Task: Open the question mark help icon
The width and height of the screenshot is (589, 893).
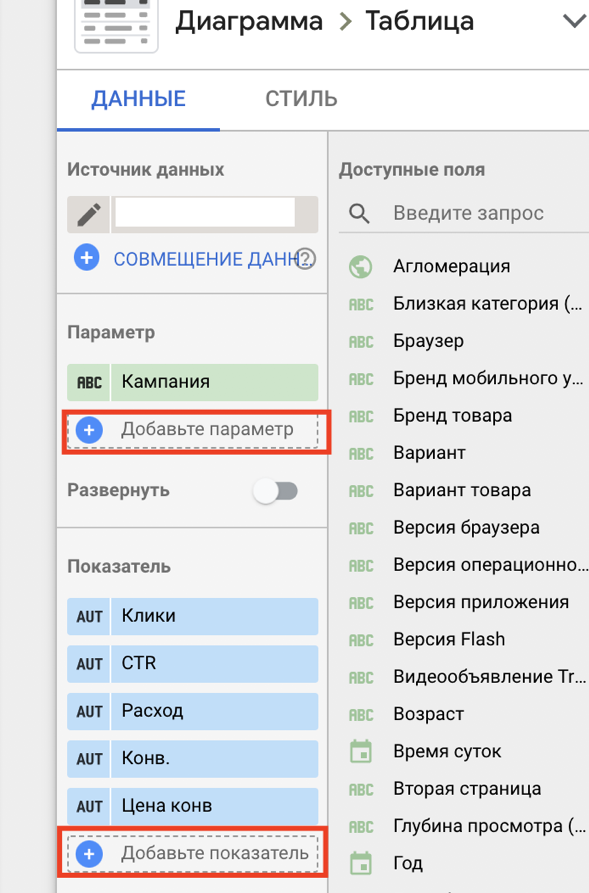Action: click(x=305, y=259)
